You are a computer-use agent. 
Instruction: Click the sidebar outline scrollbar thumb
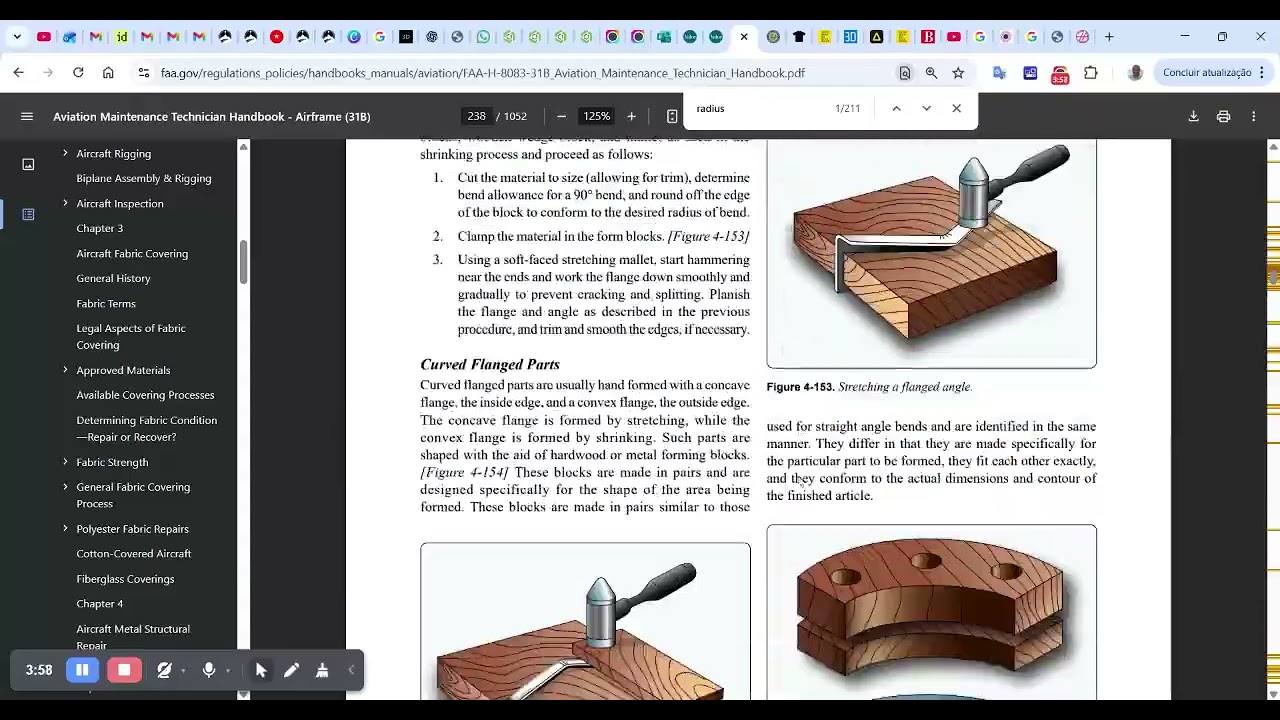tap(243, 262)
